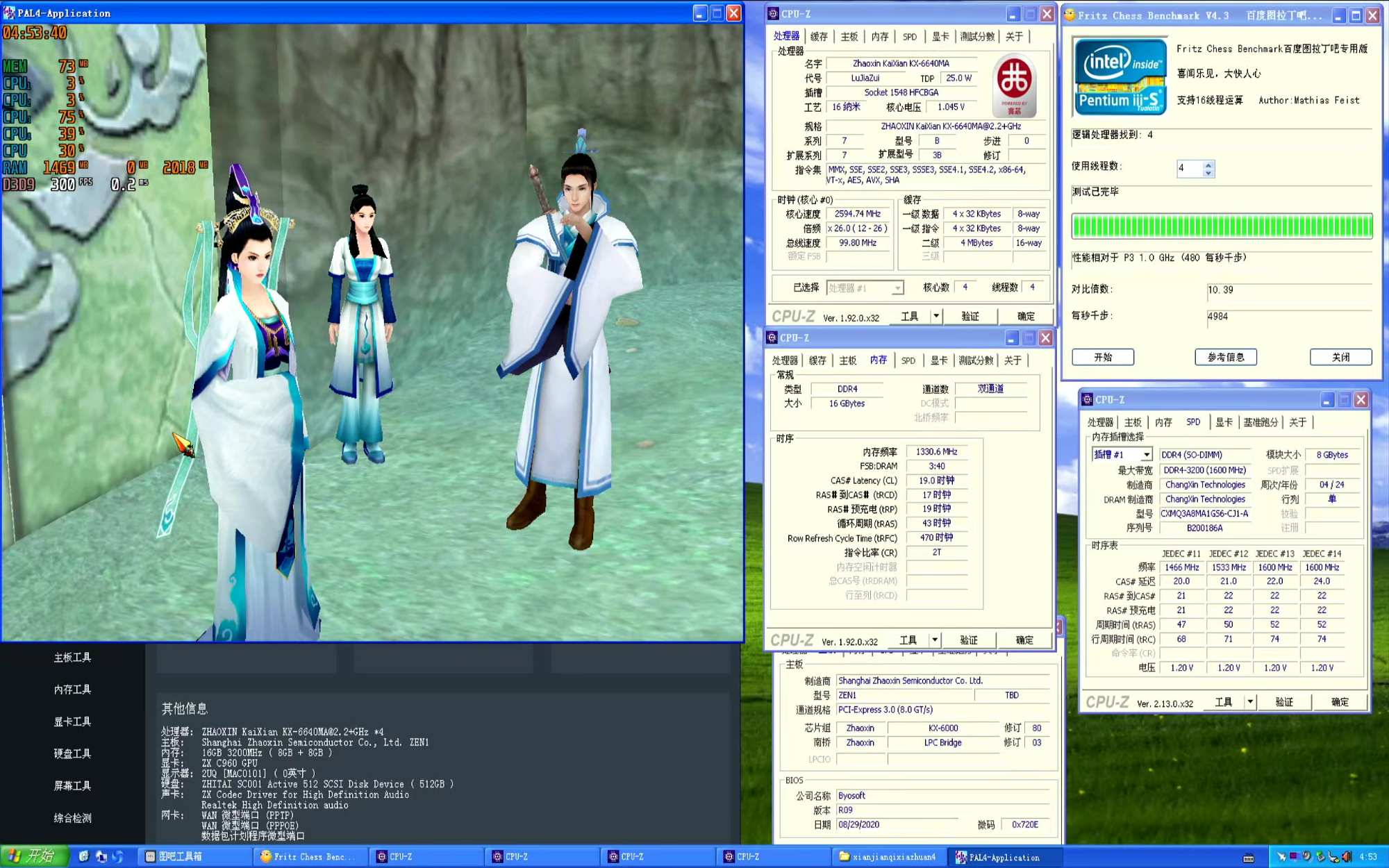Expand 工具 dropdown arrow in CPU-Z processor window

(x=936, y=317)
